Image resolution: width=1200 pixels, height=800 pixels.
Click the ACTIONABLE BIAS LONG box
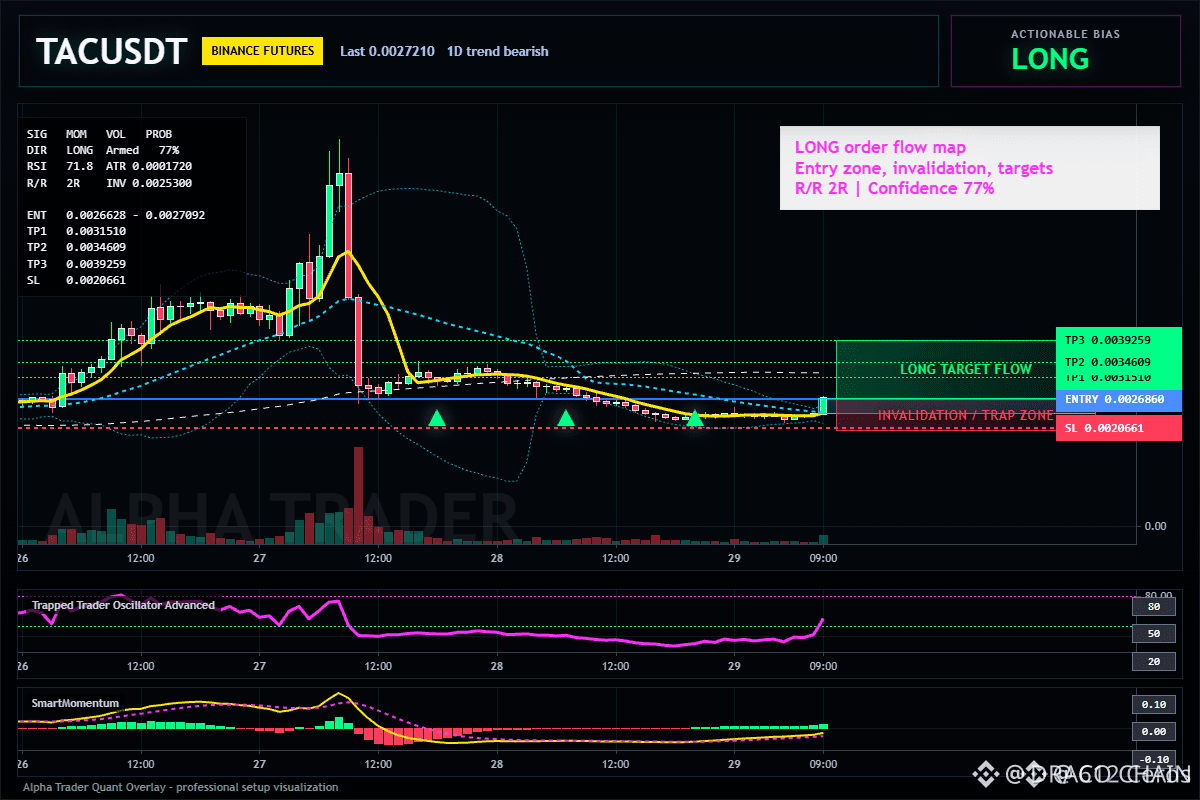(x=1065, y=51)
